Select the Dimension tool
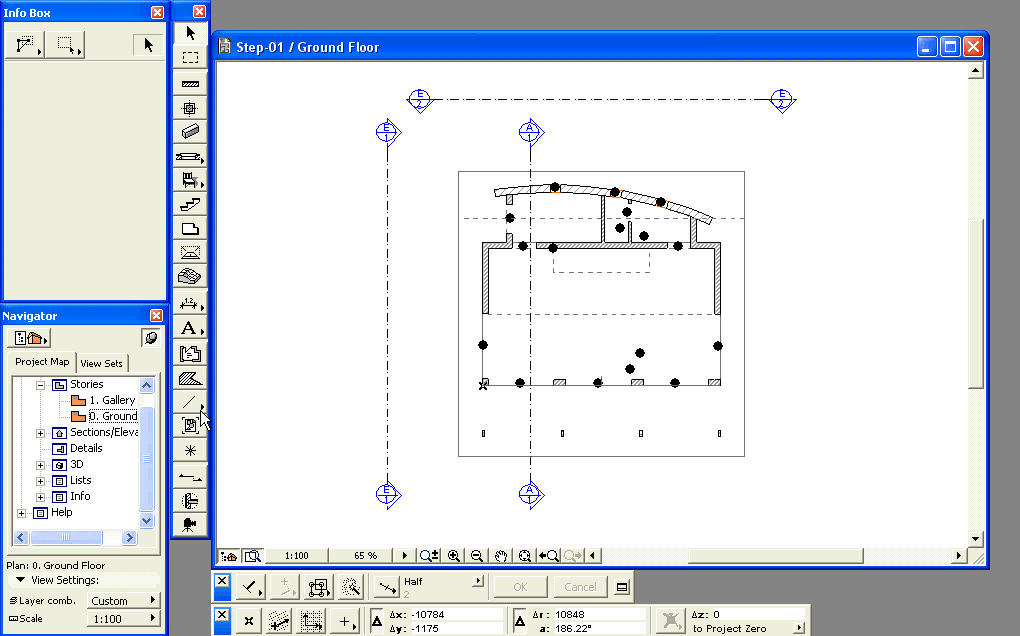1020x636 pixels. [x=190, y=303]
